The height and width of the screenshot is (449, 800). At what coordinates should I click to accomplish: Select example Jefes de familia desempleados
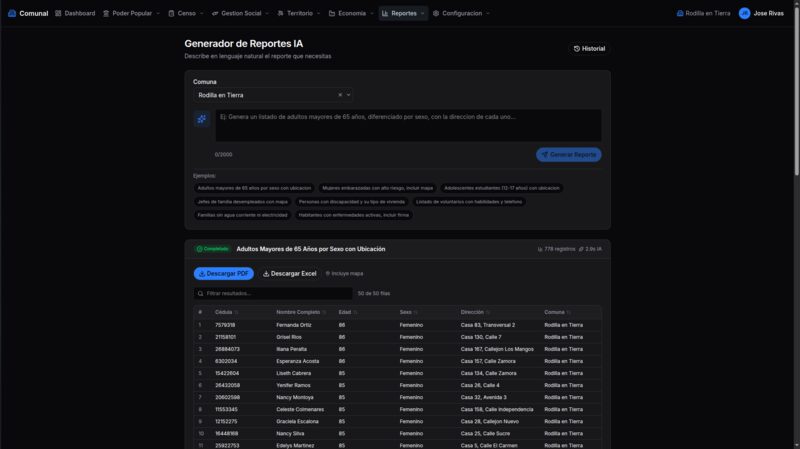click(x=242, y=202)
